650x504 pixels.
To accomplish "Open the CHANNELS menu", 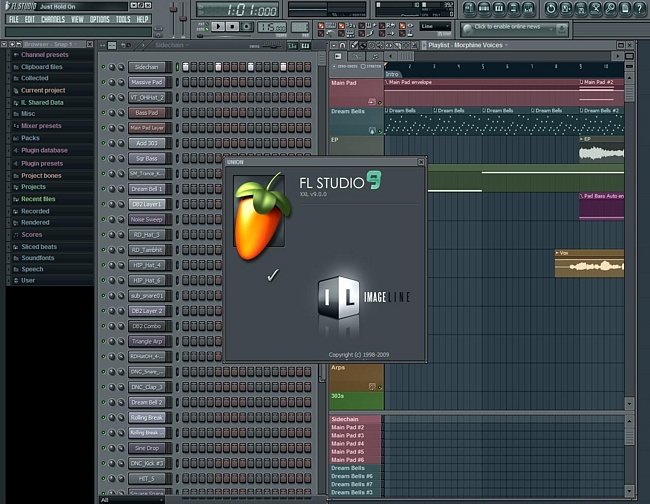I will pyautogui.click(x=53, y=19).
